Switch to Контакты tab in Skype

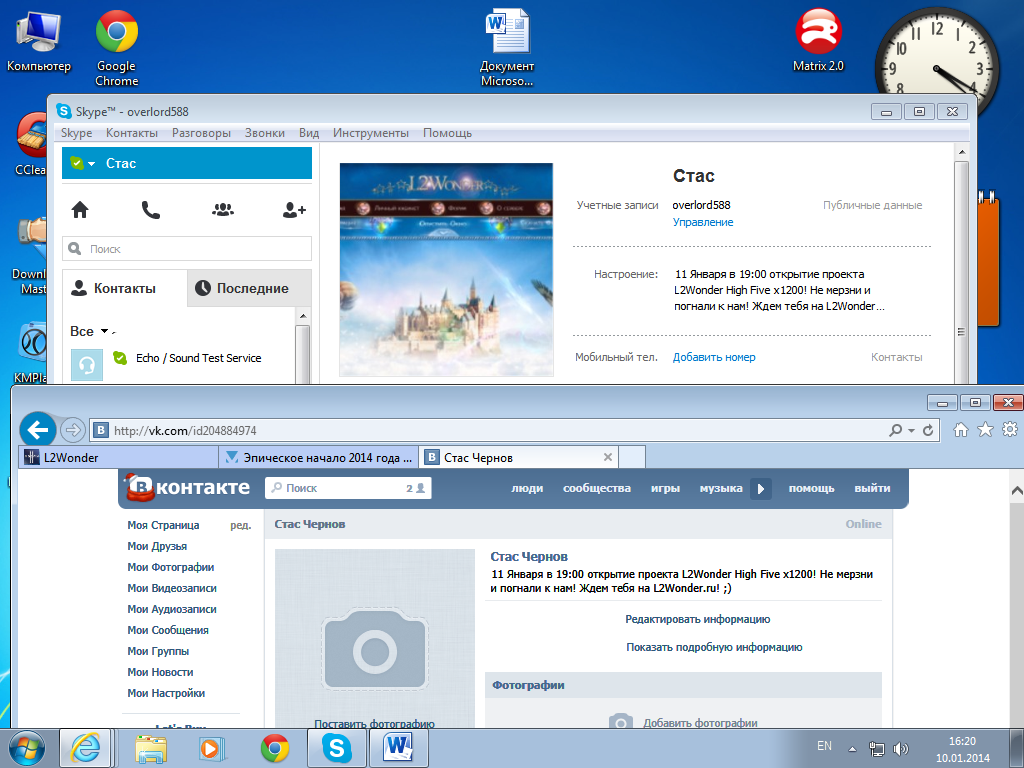pos(124,288)
